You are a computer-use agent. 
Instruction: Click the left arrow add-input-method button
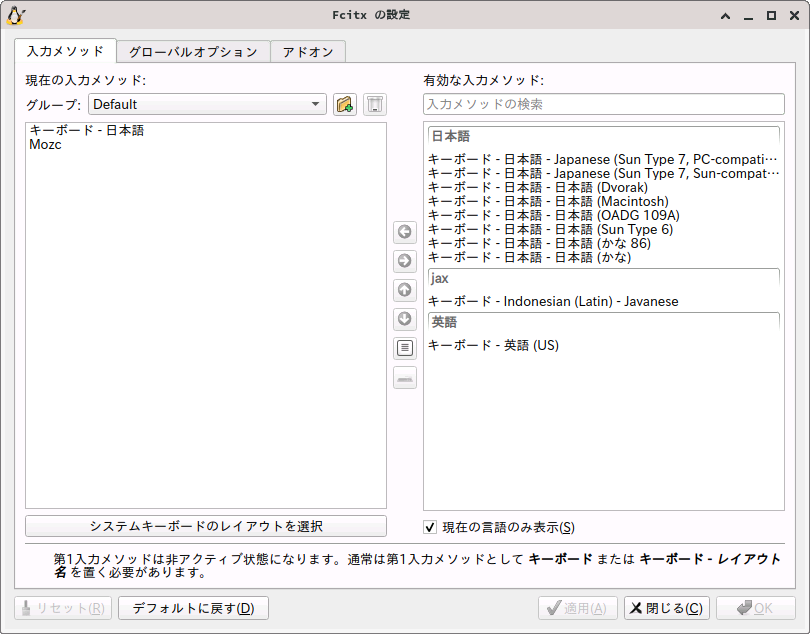(x=404, y=232)
